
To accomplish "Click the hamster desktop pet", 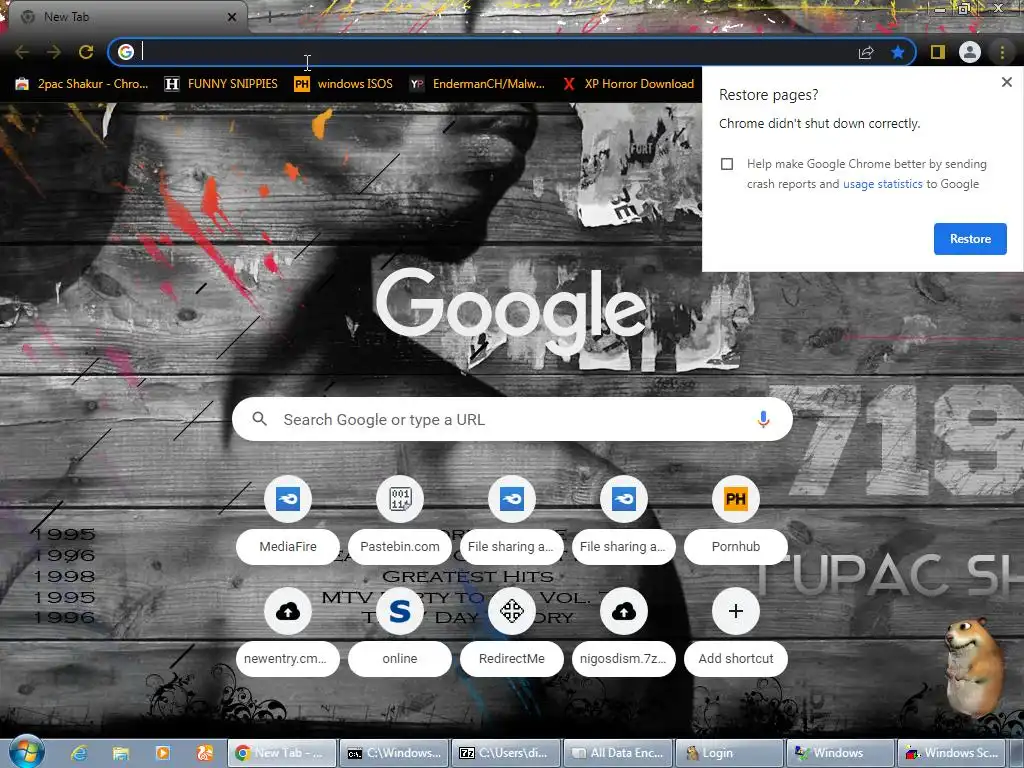I will (974, 666).
